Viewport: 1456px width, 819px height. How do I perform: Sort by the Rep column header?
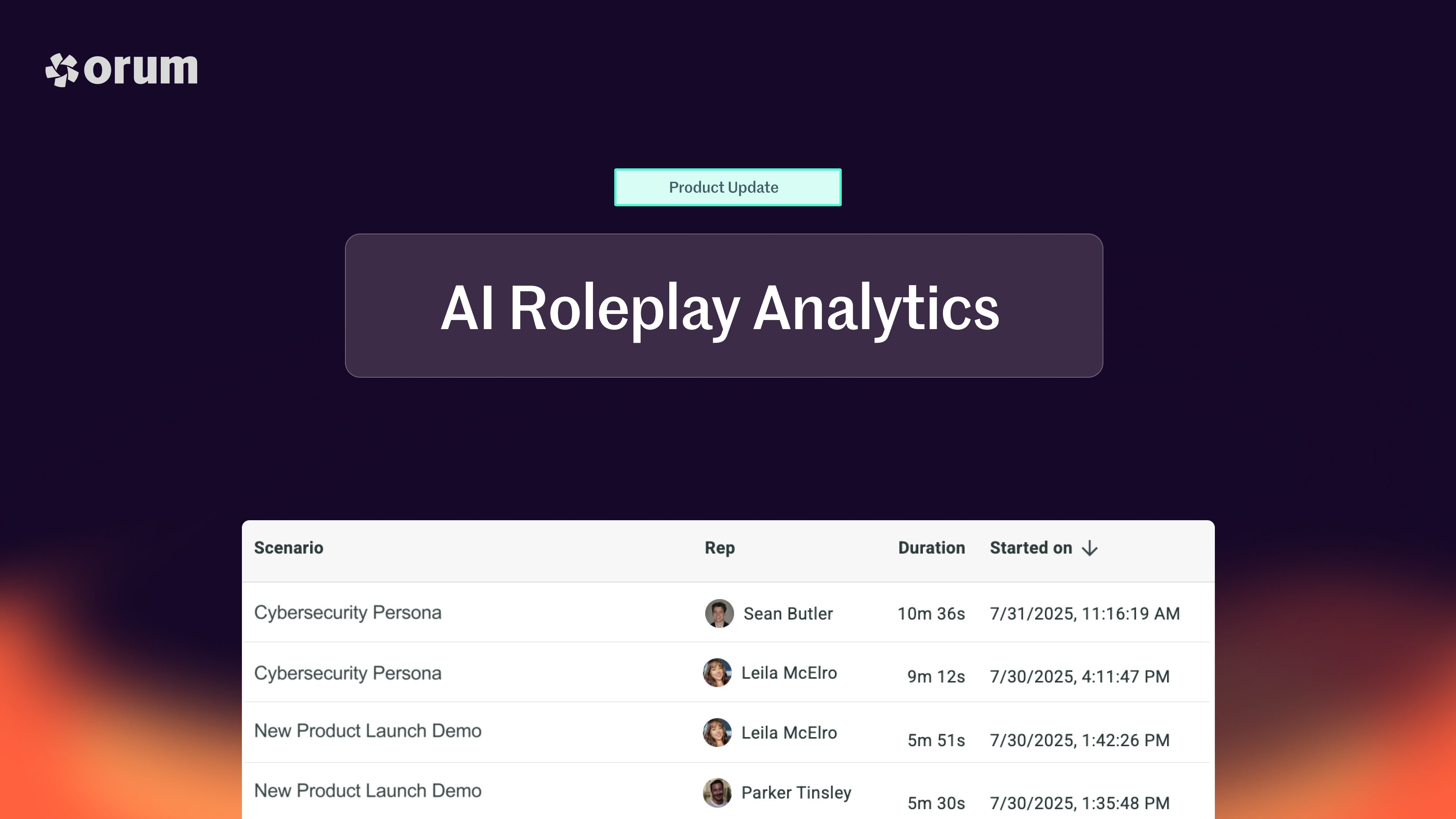[x=720, y=548]
